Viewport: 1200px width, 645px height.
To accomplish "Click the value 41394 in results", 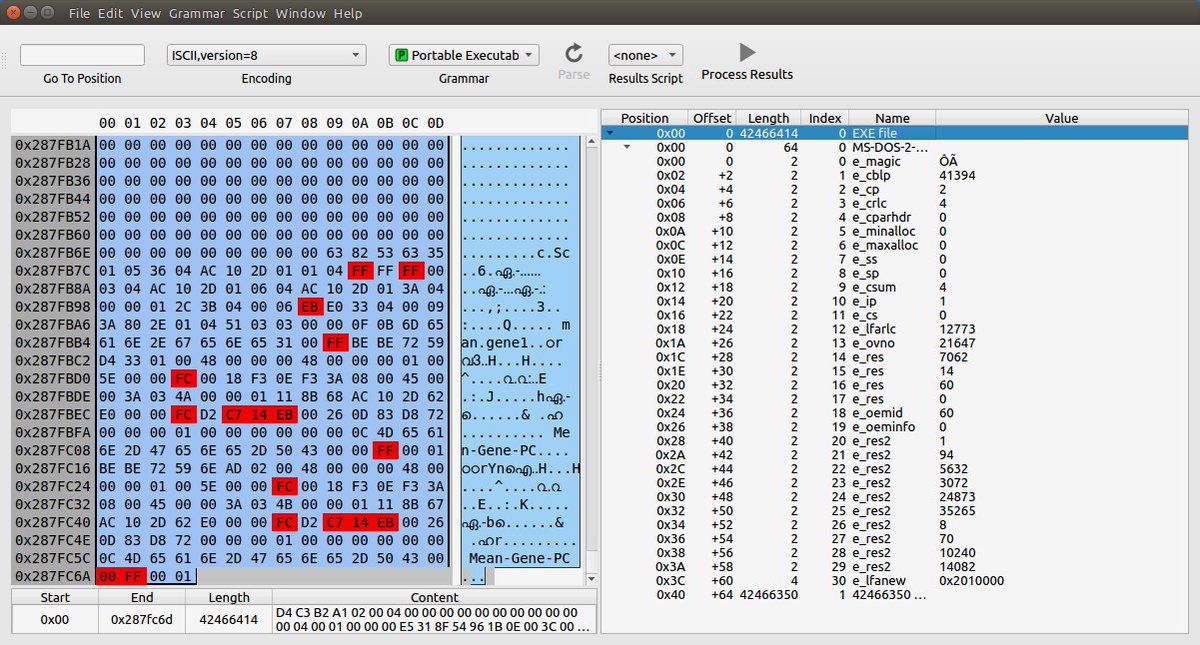I will [x=957, y=175].
